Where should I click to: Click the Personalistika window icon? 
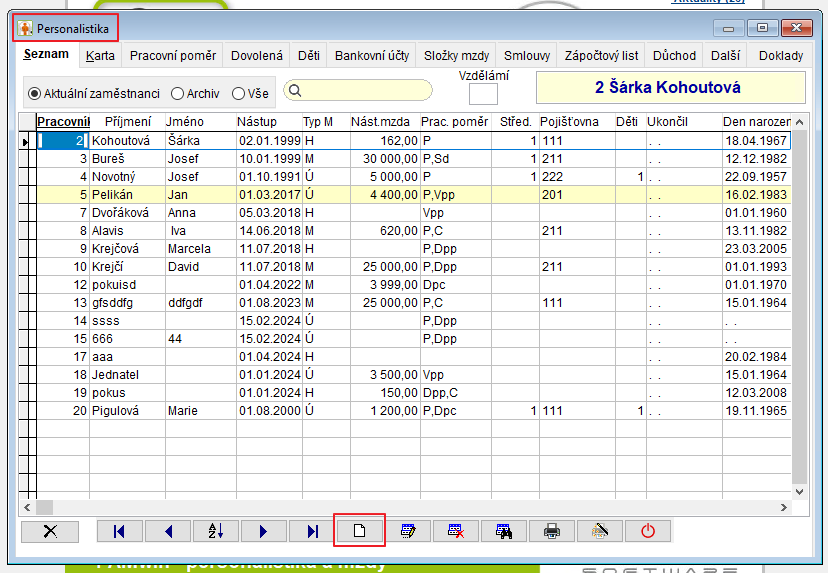tap(25, 29)
